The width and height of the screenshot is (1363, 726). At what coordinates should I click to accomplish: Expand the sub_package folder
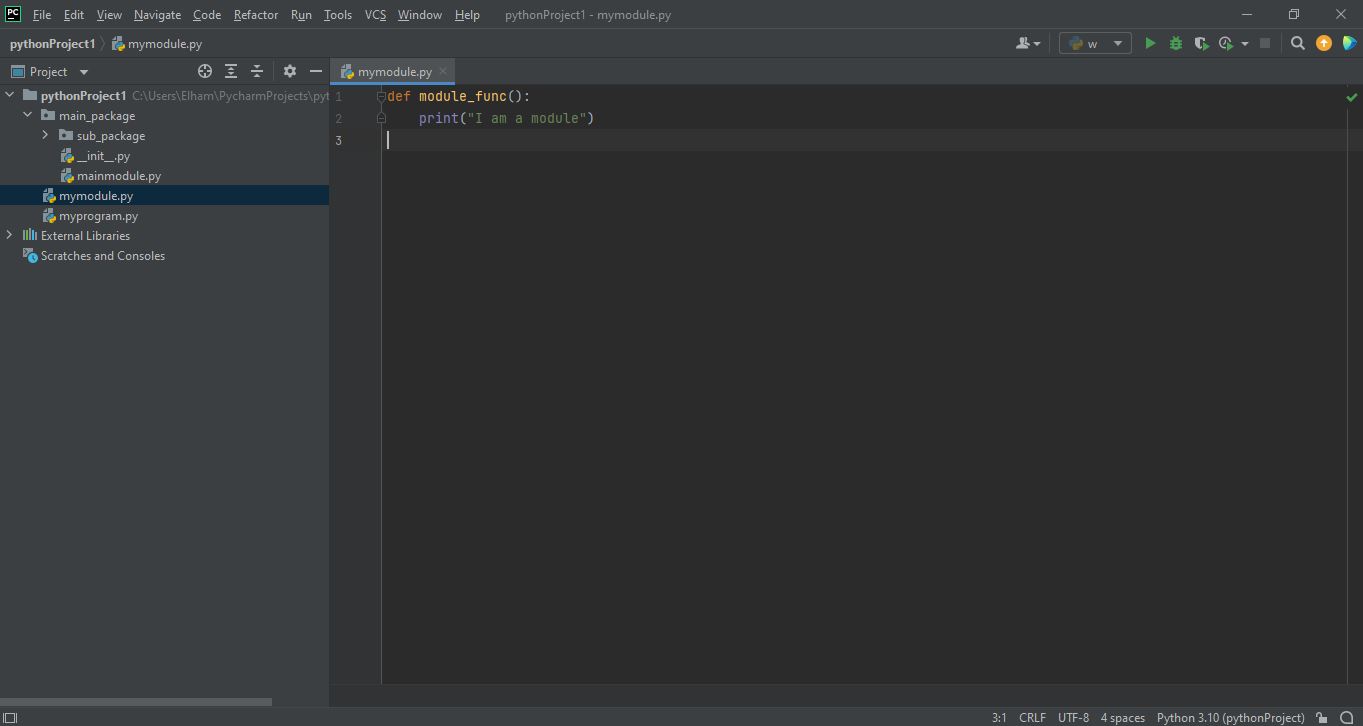(46, 135)
